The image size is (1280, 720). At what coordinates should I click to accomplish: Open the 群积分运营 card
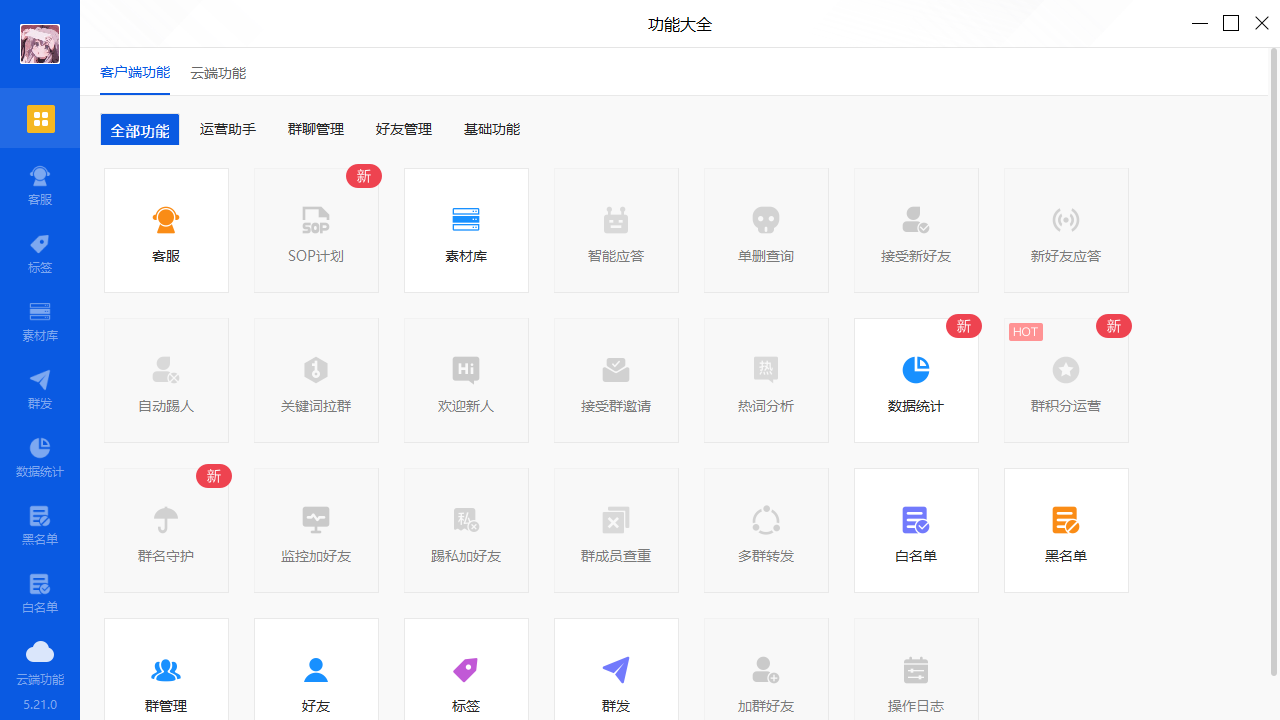tap(1066, 380)
